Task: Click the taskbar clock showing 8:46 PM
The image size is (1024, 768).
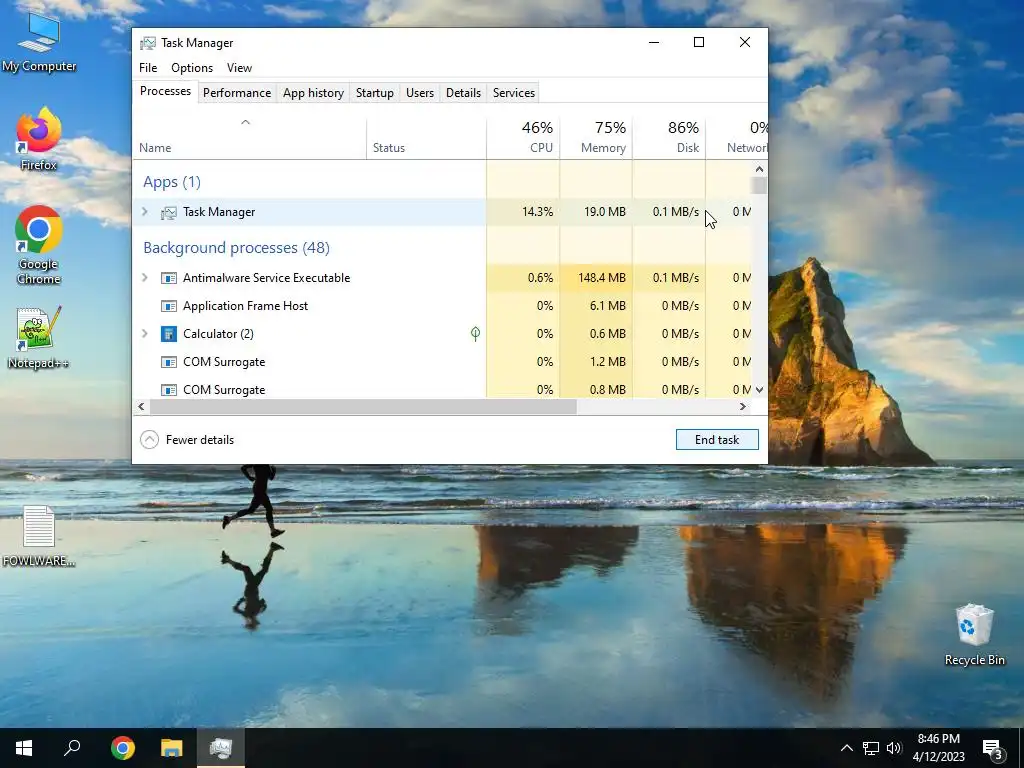Action: pos(938,748)
